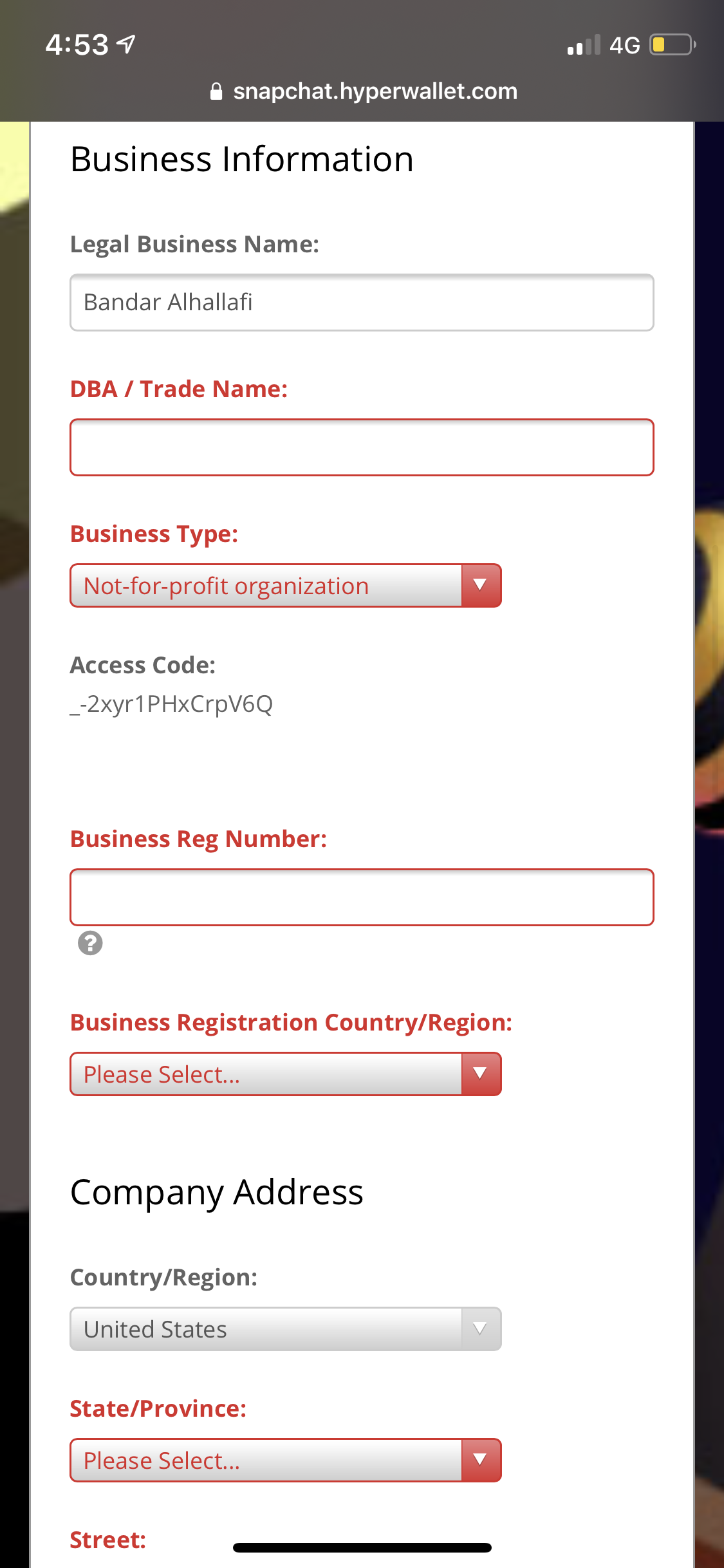
Task: Tap the home indicator bar
Action: (362, 1547)
